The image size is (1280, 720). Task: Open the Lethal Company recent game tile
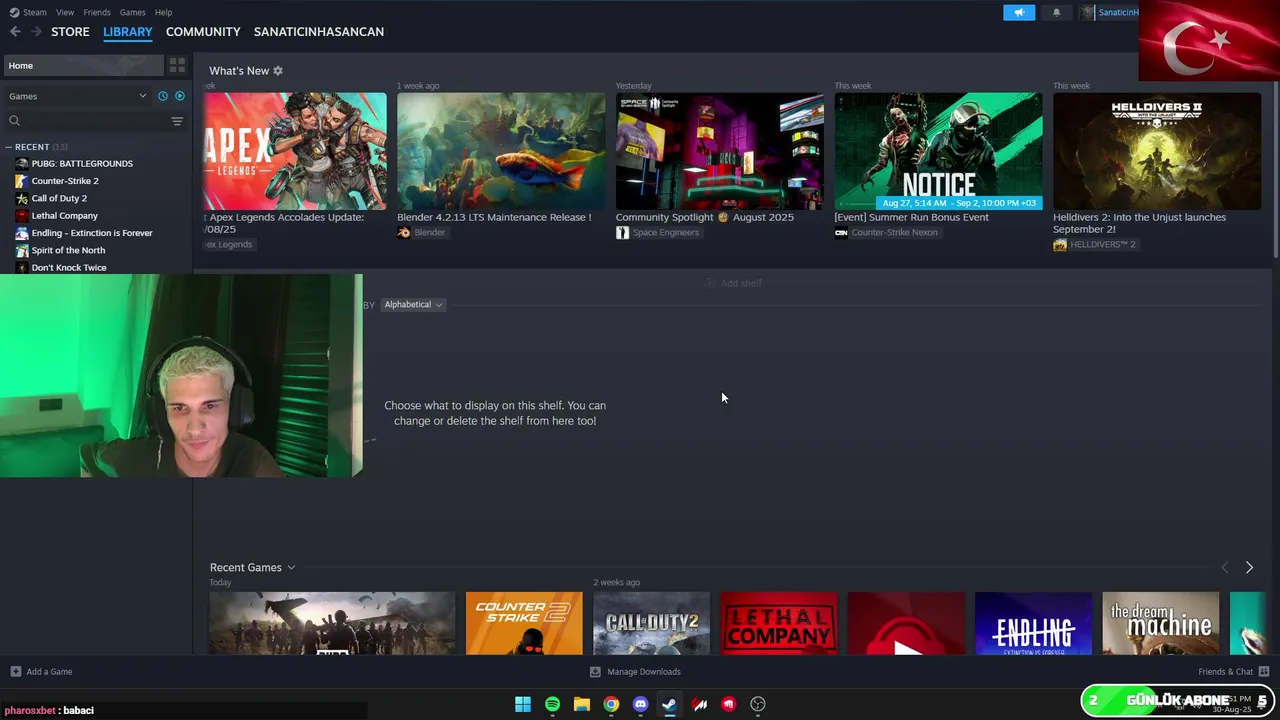[x=779, y=623]
